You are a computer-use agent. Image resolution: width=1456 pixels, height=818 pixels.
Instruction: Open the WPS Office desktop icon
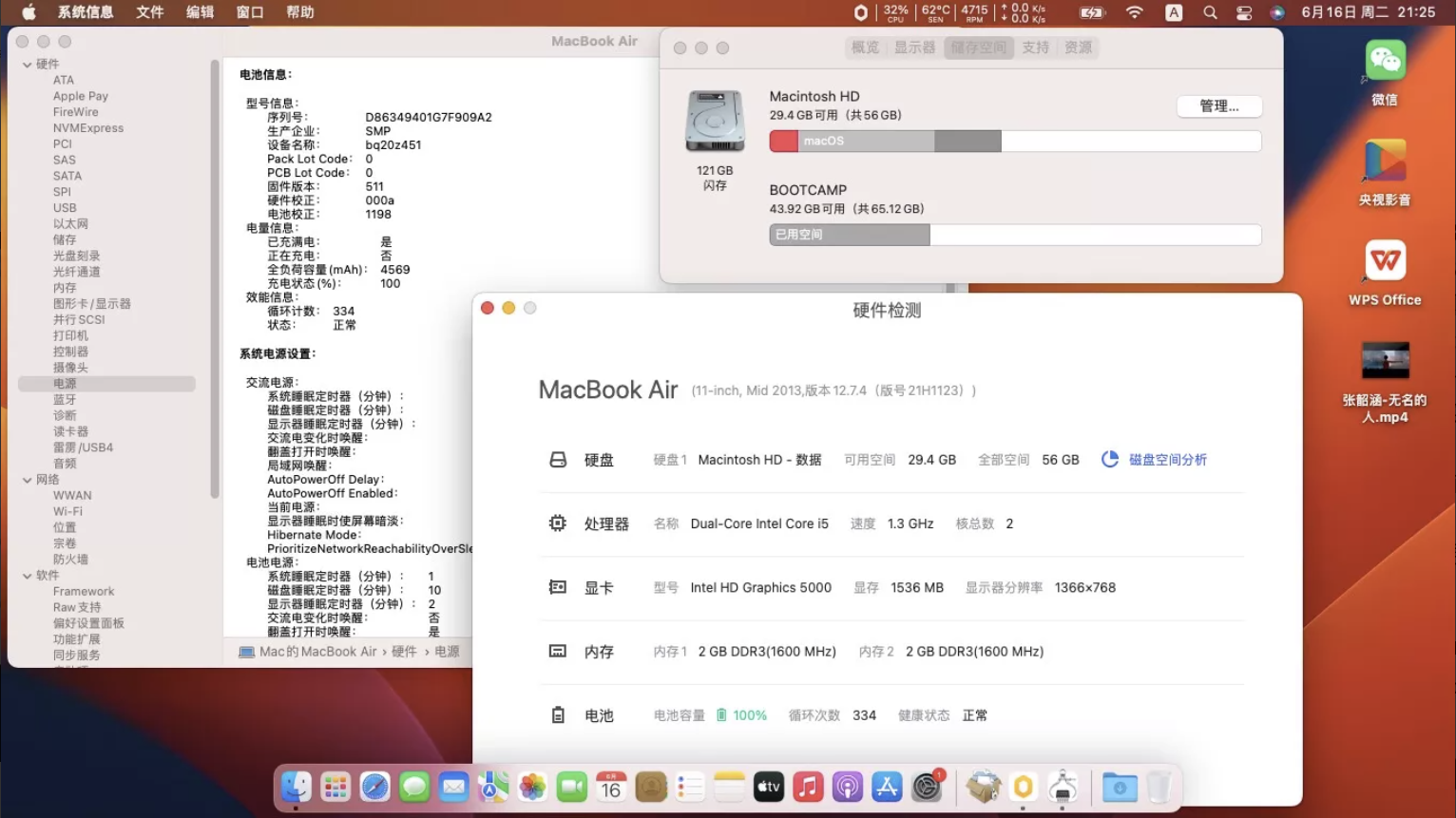point(1385,260)
